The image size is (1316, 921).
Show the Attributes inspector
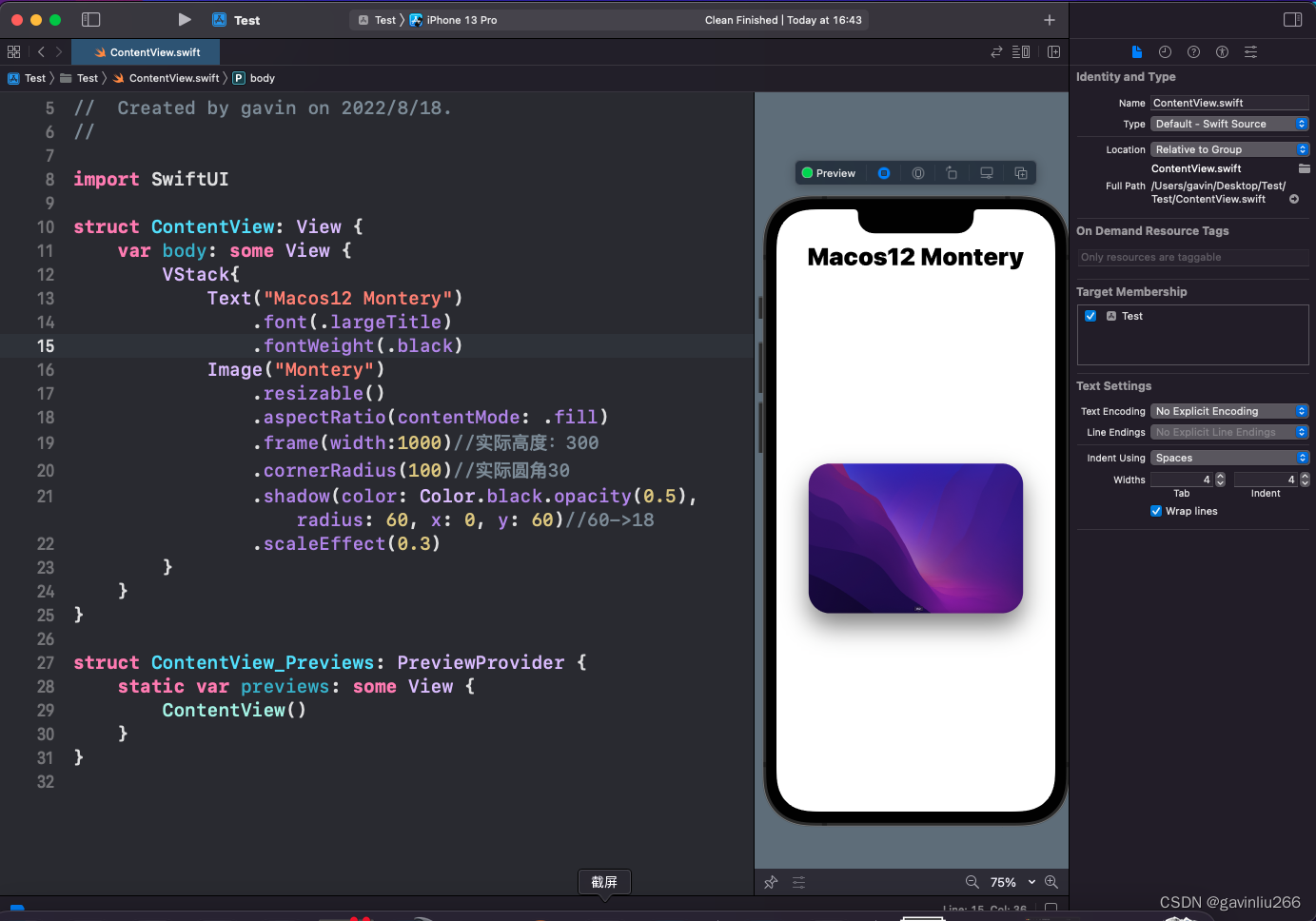(x=1250, y=52)
